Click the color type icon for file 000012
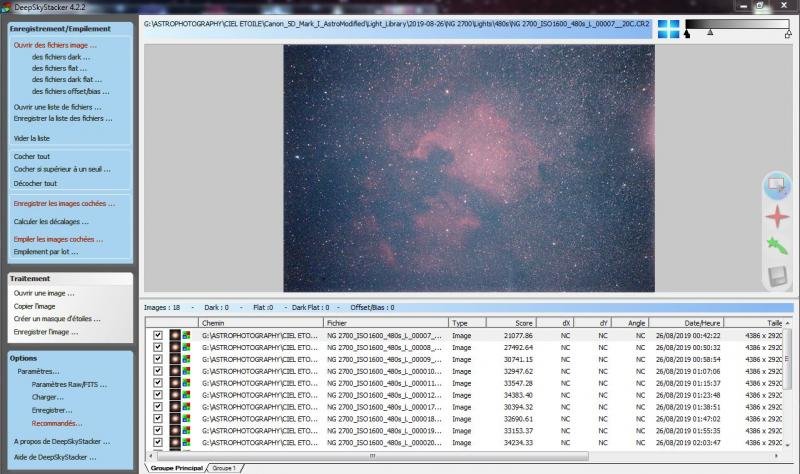Image resolution: width=800 pixels, height=474 pixels. tap(186, 395)
